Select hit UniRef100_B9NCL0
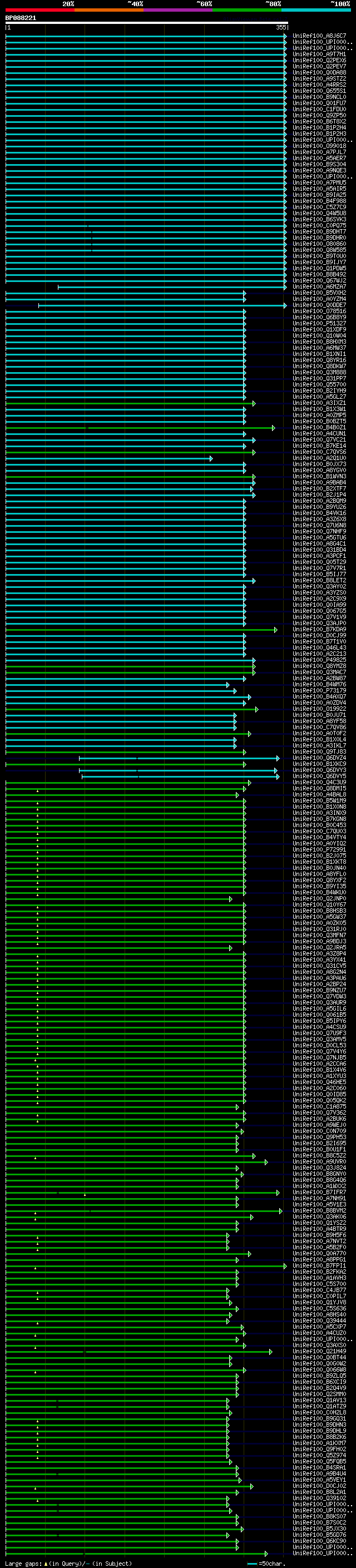The width and height of the screenshot is (356, 1568). (319, 97)
